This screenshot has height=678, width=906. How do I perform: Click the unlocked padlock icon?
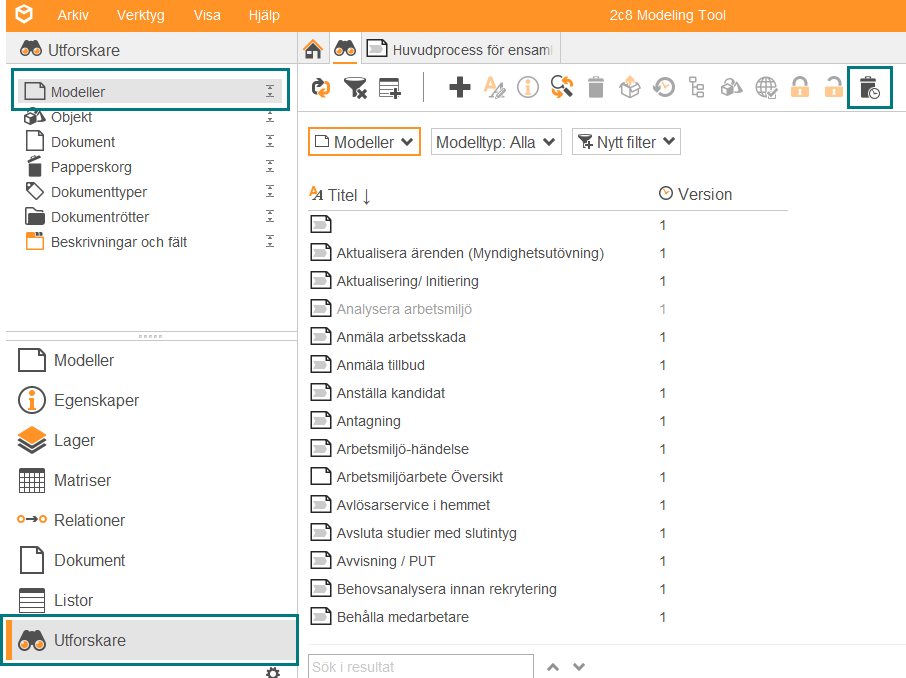coord(833,87)
